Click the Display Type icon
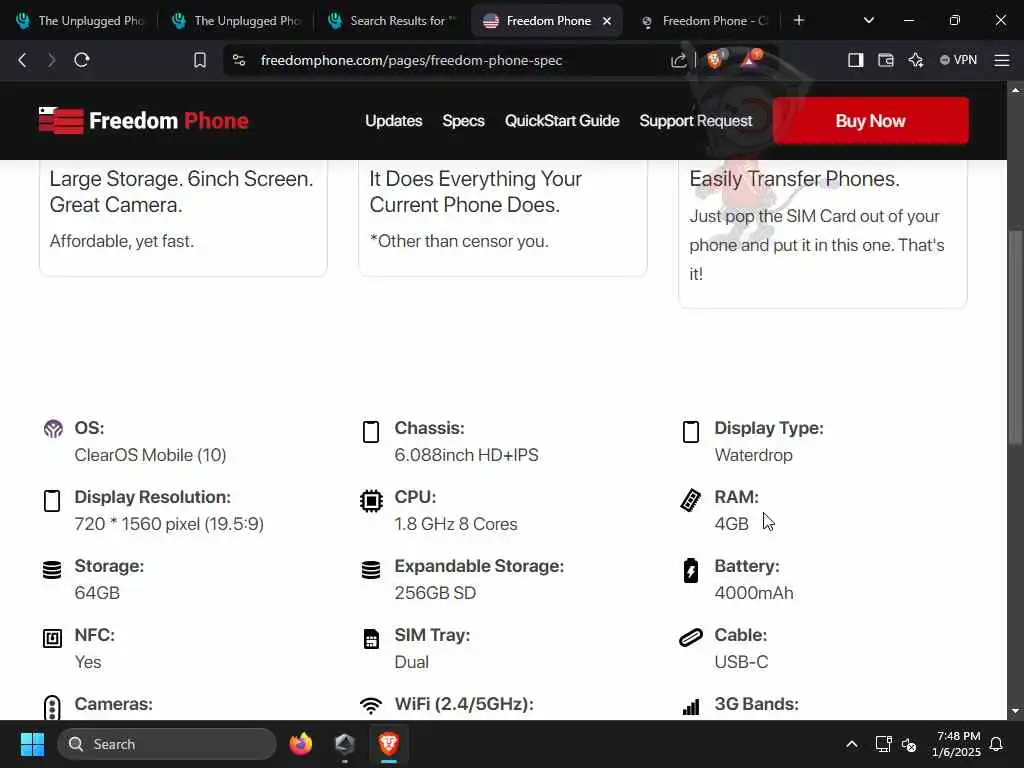1024x768 pixels. click(691, 432)
